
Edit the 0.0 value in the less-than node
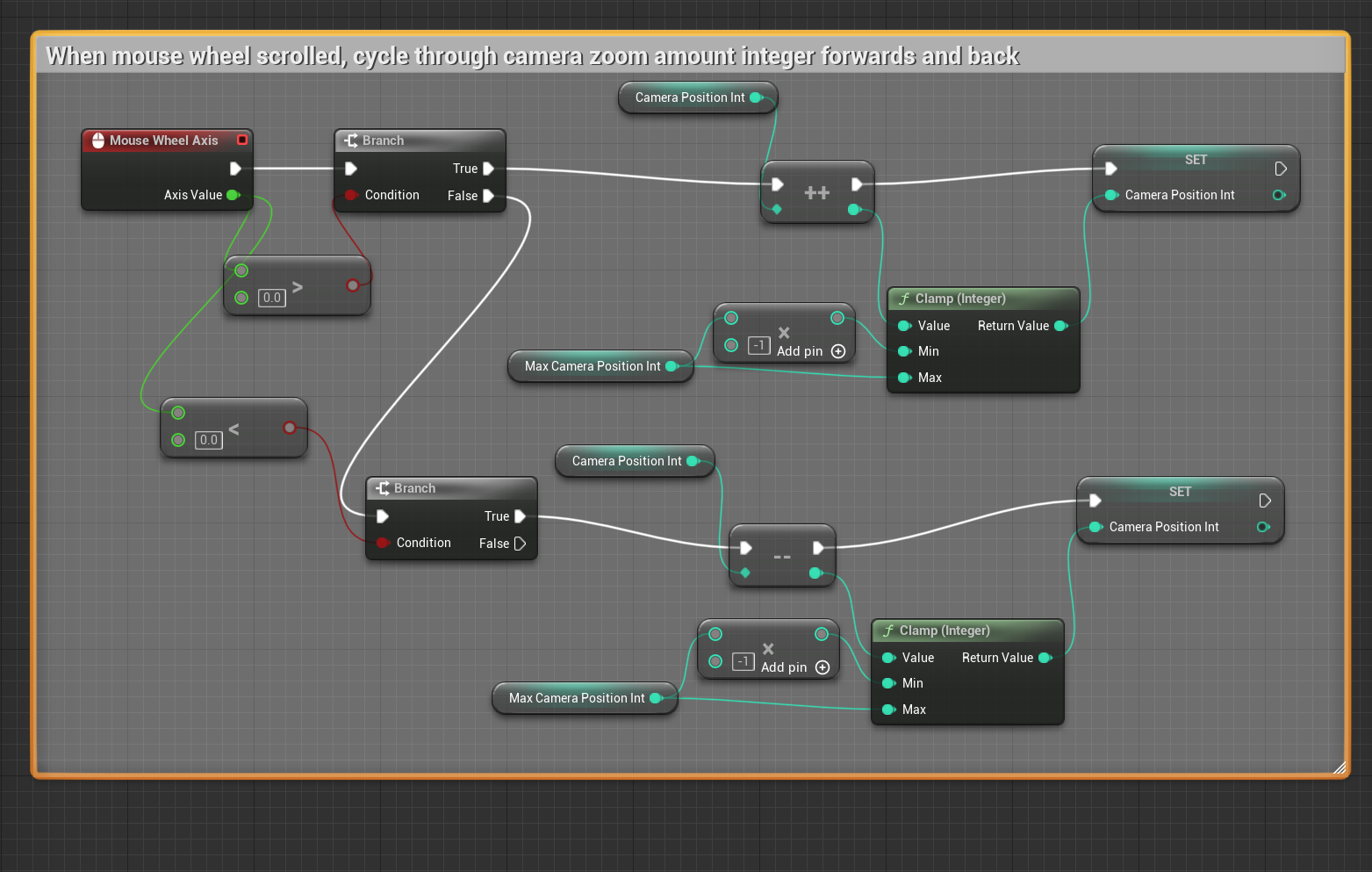(x=209, y=440)
